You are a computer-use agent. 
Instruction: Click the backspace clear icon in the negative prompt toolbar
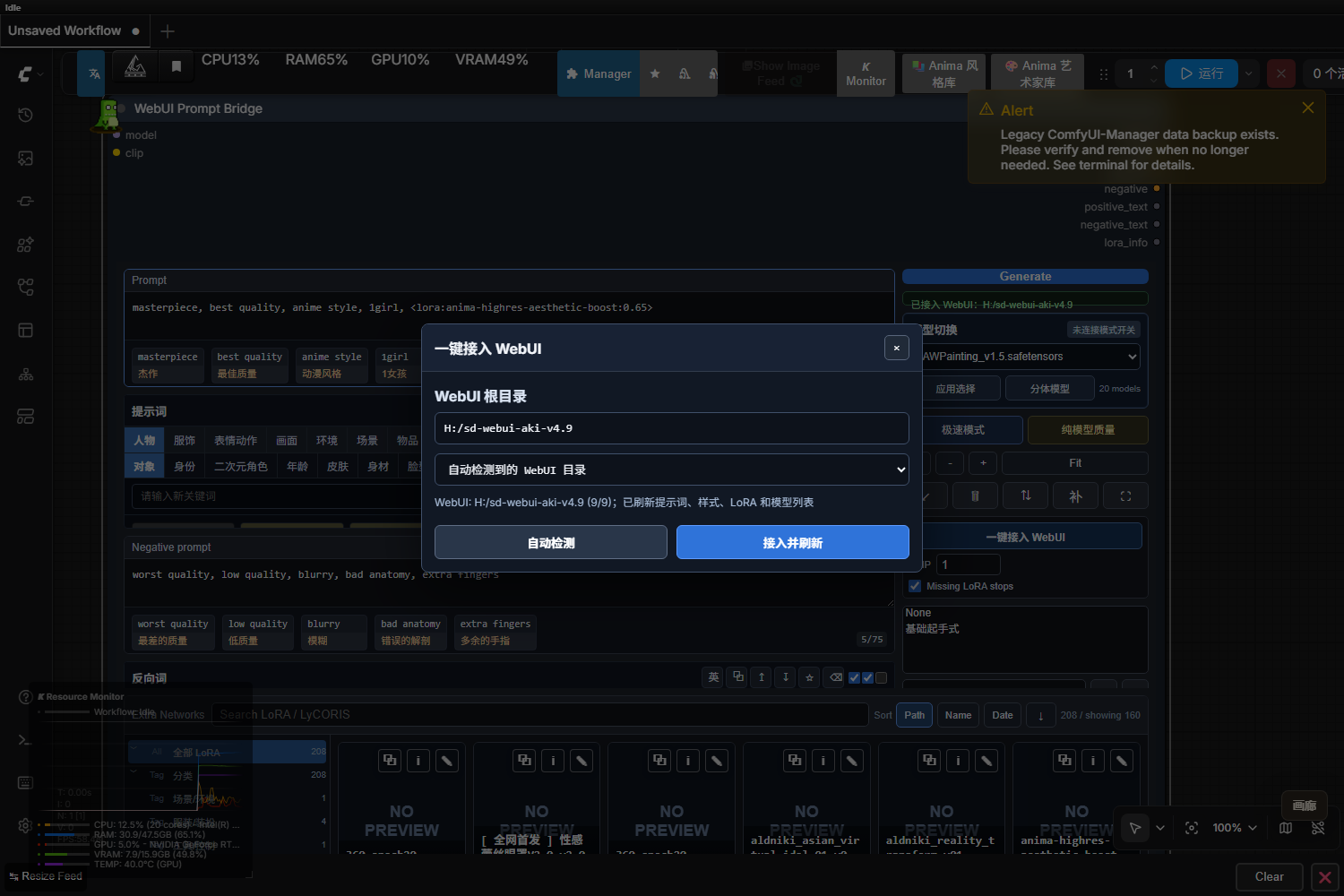pyautogui.click(x=835, y=677)
